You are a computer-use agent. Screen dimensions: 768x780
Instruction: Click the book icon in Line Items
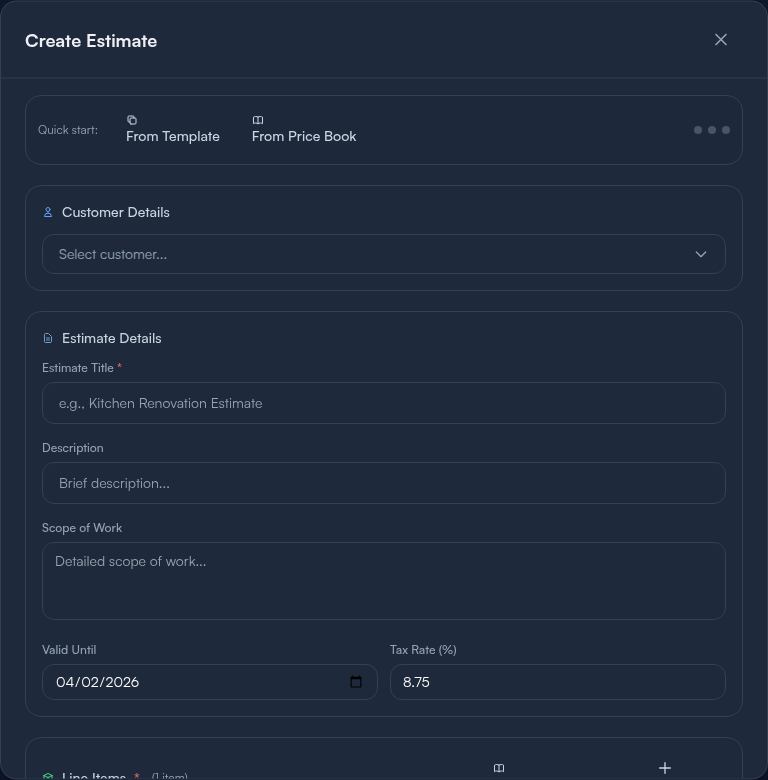[x=499, y=768]
